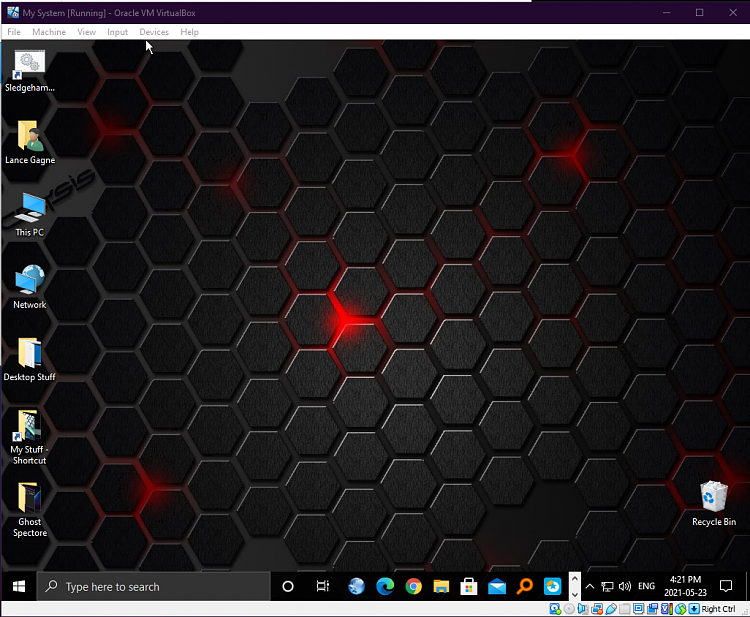Open File Explorer from the taskbar

pyautogui.click(x=441, y=586)
